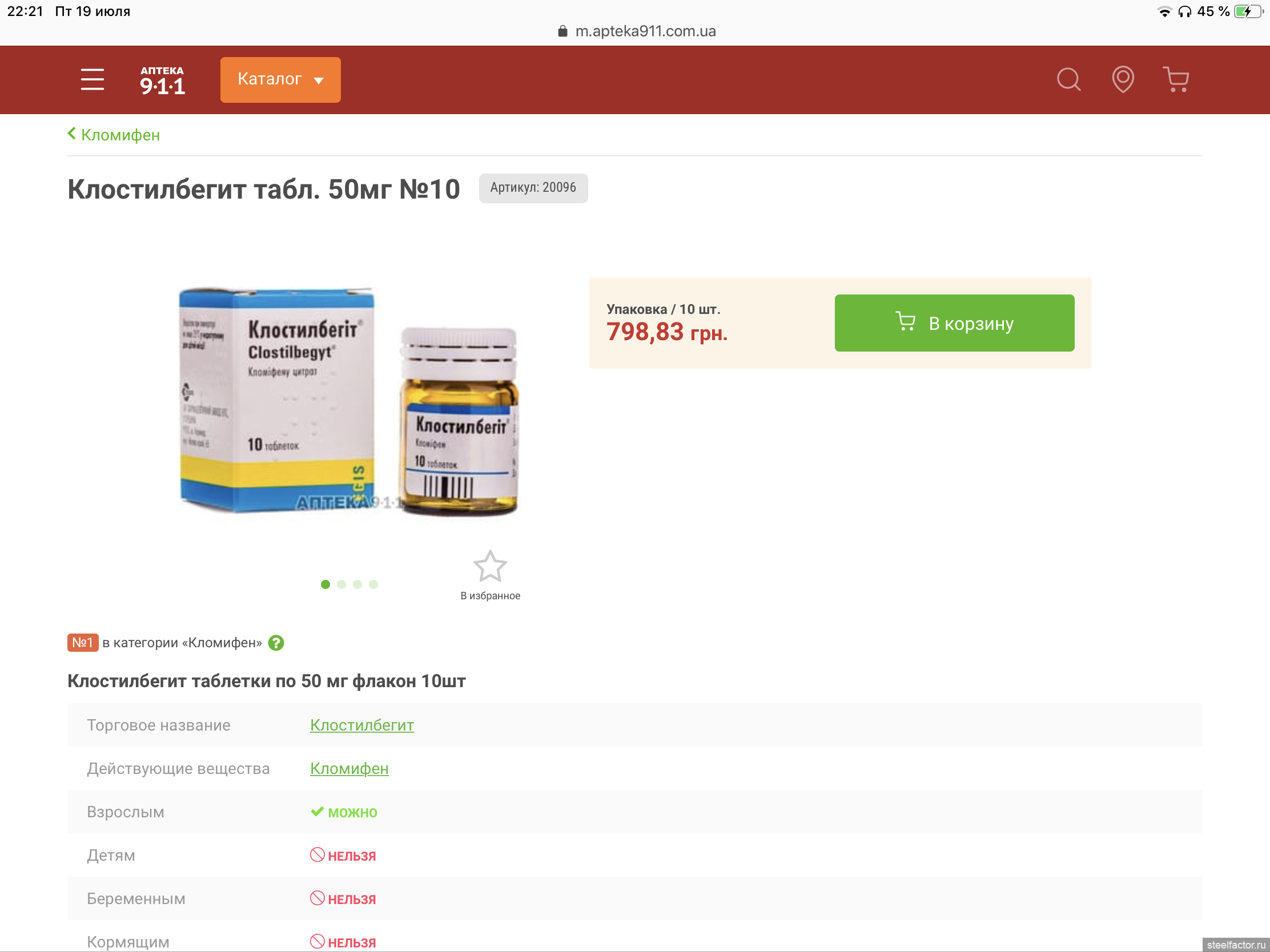Click the Торговое название label
The image size is (1270, 952).
(x=158, y=725)
